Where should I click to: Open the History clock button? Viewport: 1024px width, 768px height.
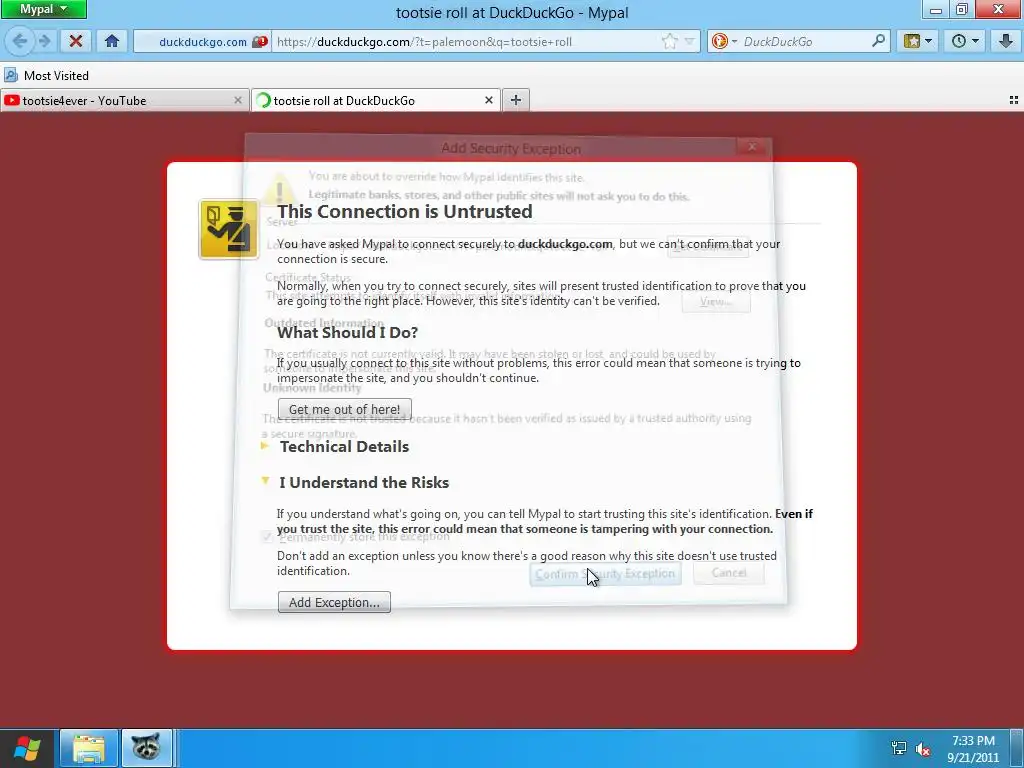tap(965, 42)
